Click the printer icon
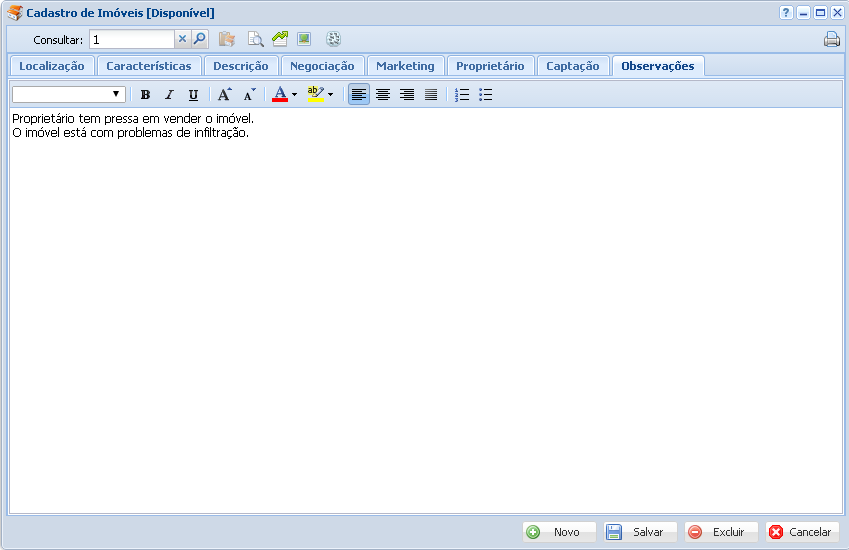Screen dimensions: 849x550 coord(831,40)
